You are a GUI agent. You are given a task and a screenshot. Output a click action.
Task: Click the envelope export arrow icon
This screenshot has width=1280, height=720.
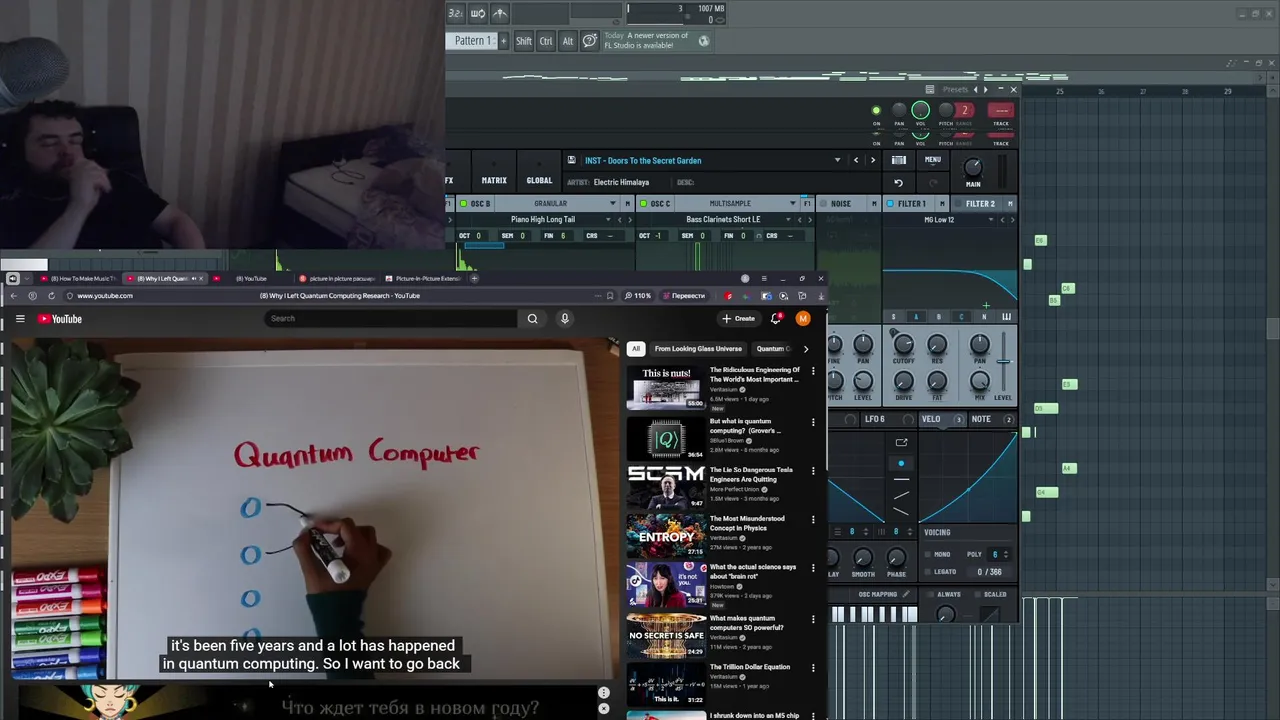pos(901,442)
